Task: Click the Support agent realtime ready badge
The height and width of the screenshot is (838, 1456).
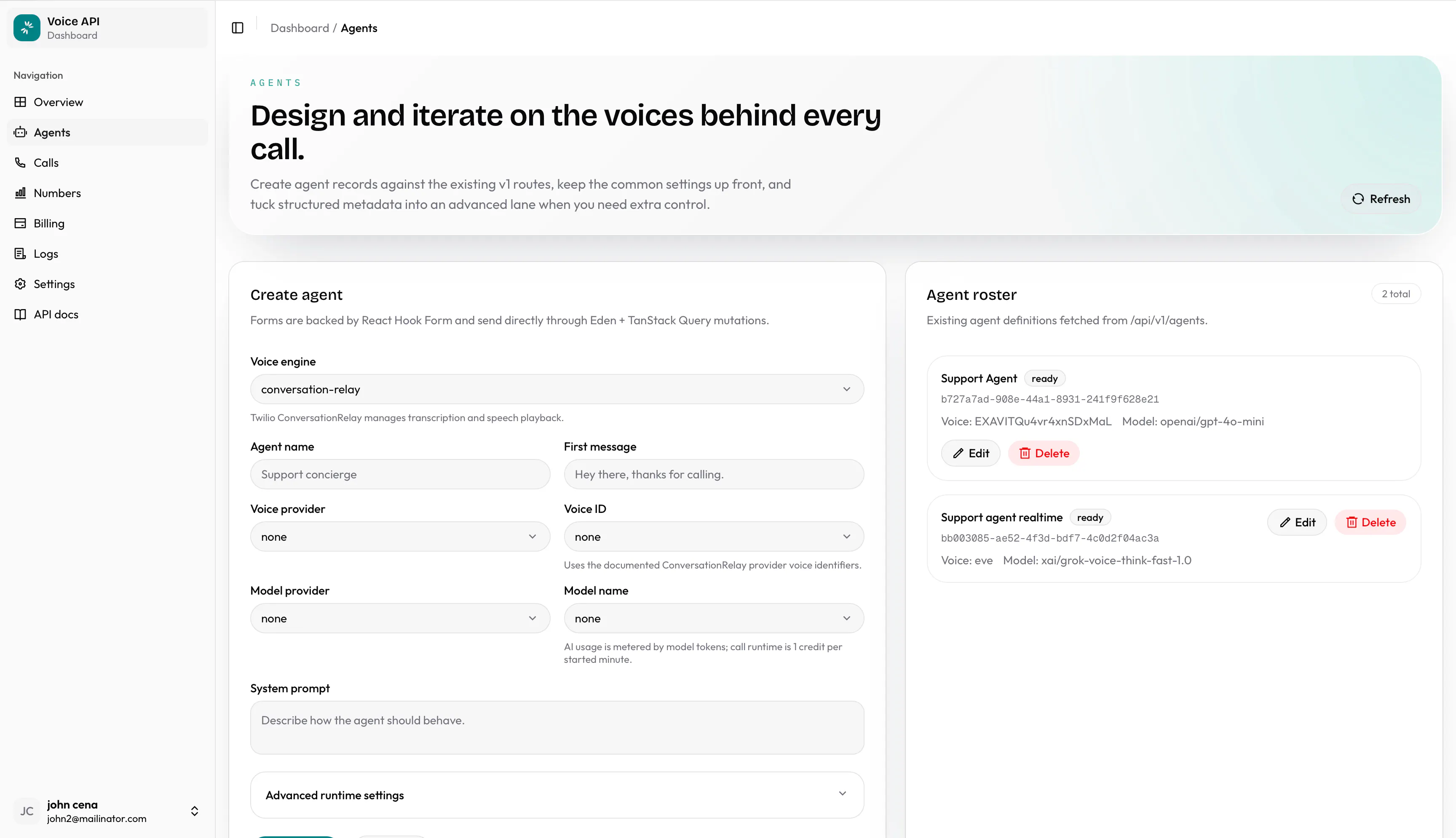Action: coord(1090,518)
